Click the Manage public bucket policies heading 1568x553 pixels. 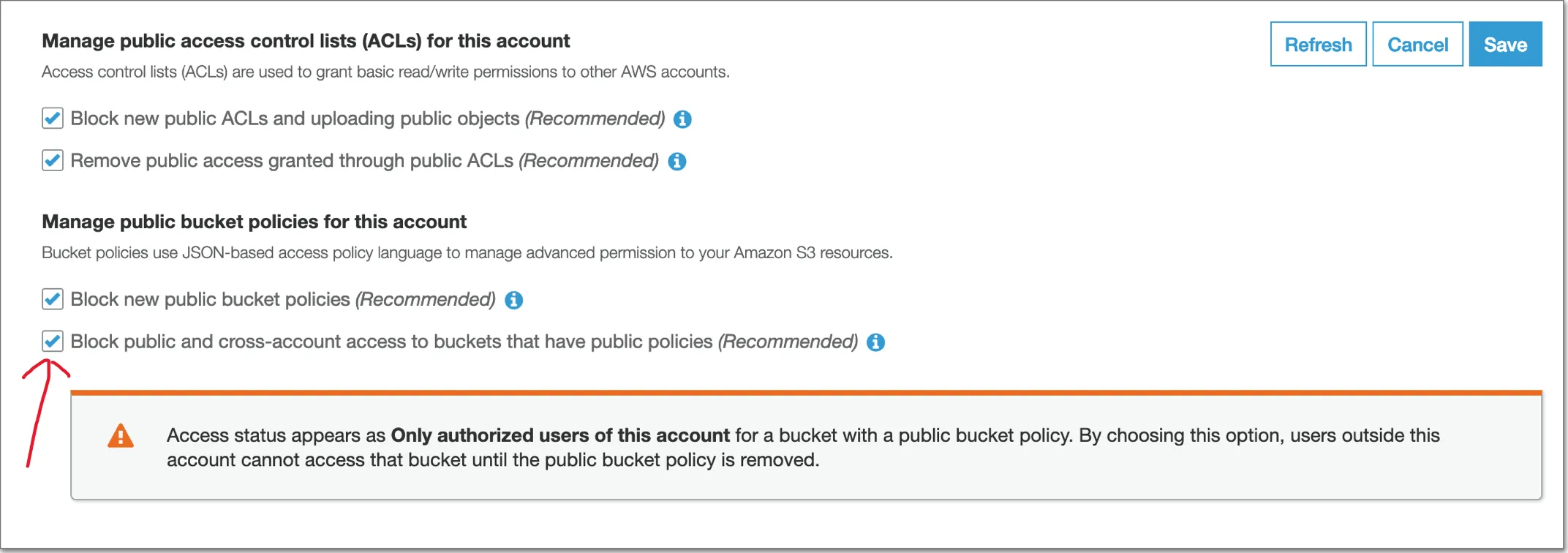(x=254, y=222)
